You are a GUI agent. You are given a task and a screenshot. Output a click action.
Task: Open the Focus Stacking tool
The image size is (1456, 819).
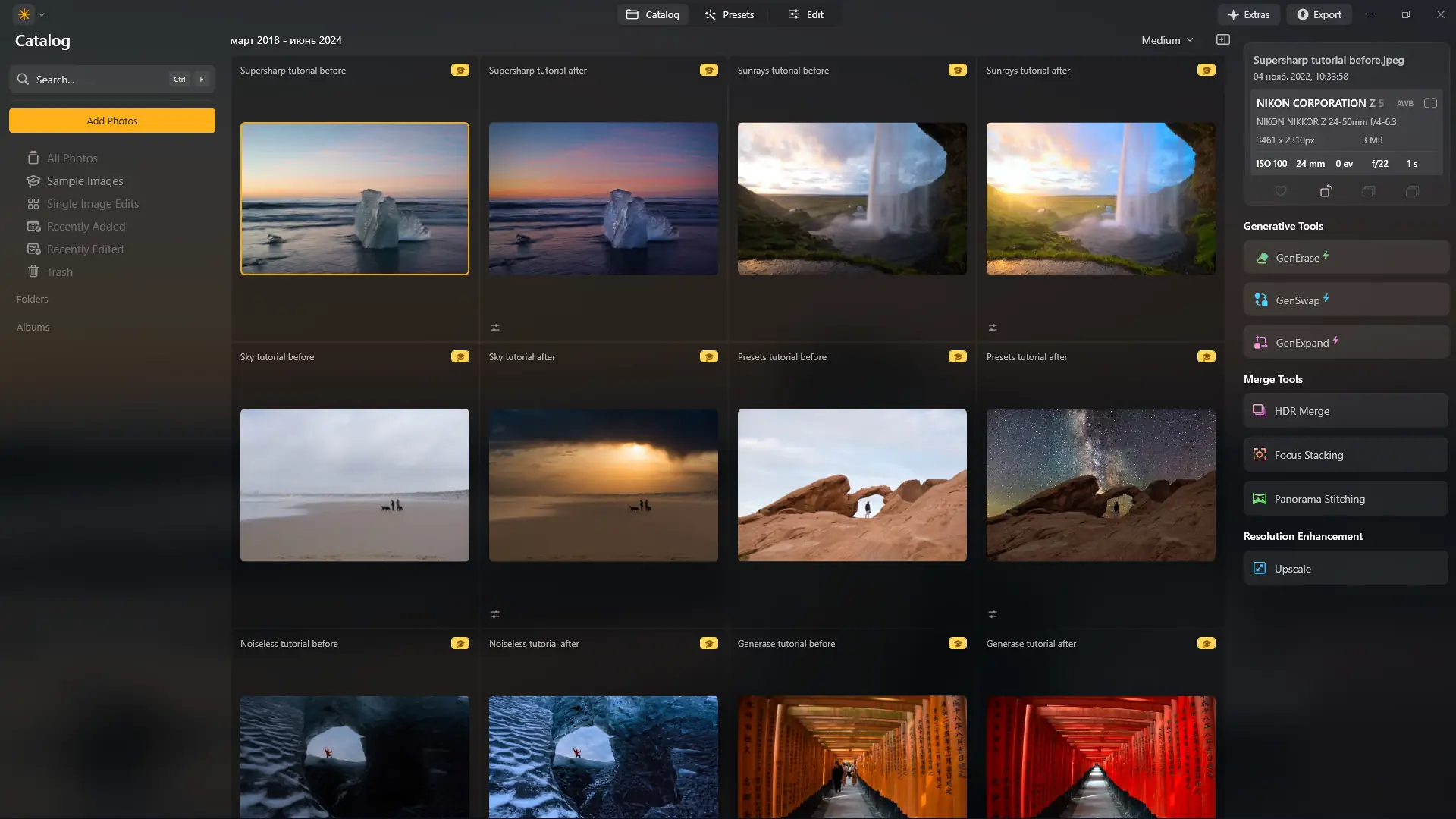[x=1345, y=454]
